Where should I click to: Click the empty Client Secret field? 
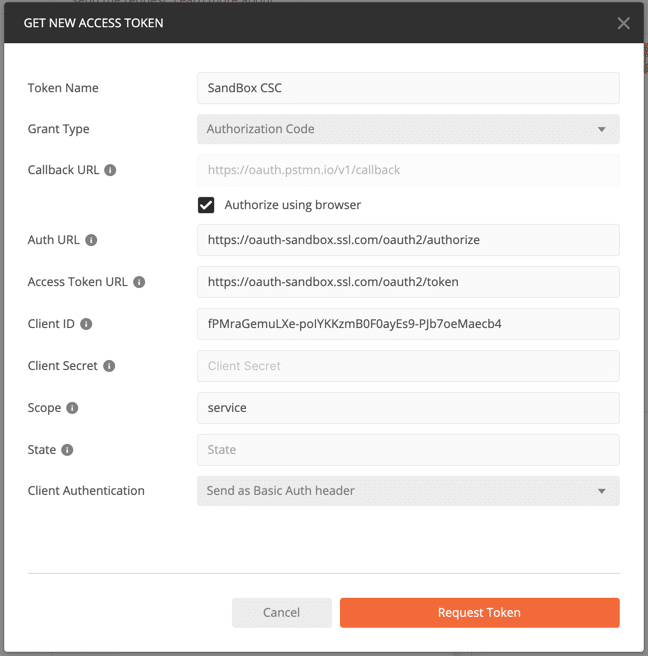[x=408, y=366]
